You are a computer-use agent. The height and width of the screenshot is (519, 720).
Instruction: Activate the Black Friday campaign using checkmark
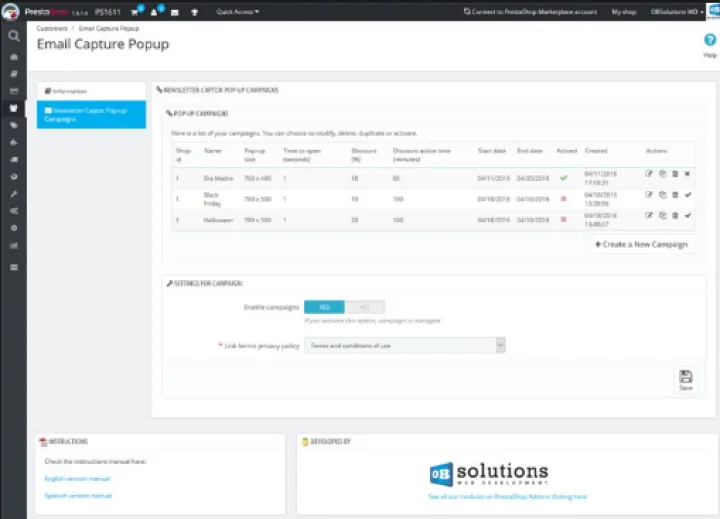click(x=688, y=195)
